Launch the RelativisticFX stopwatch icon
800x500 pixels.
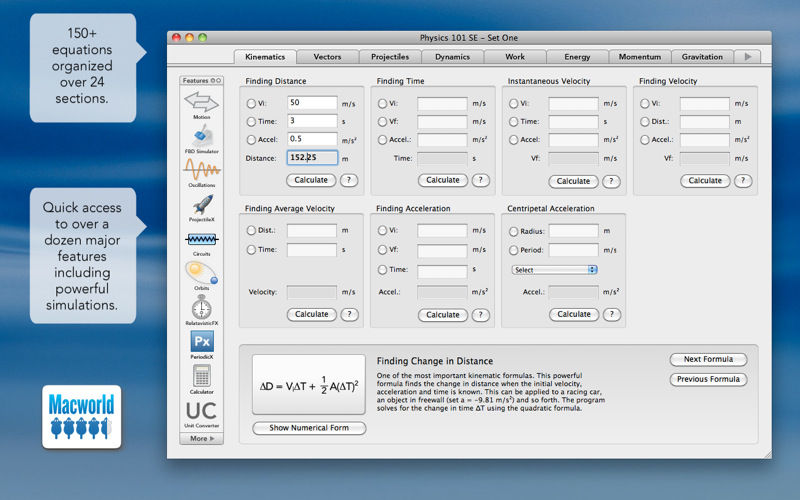pyautogui.click(x=202, y=308)
